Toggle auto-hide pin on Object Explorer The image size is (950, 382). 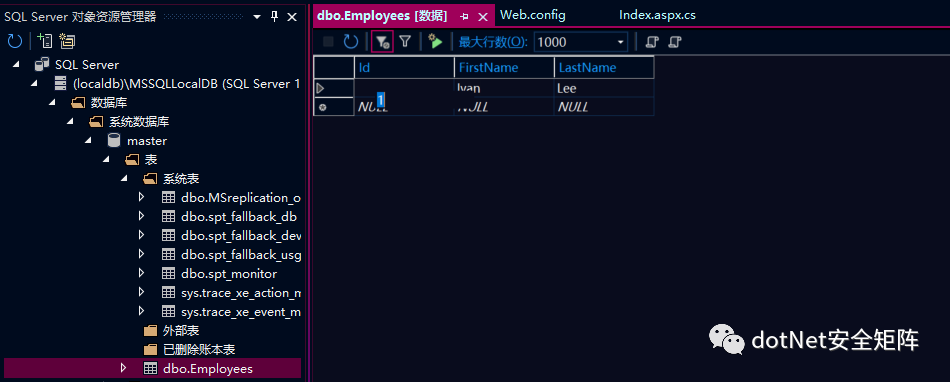point(274,16)
